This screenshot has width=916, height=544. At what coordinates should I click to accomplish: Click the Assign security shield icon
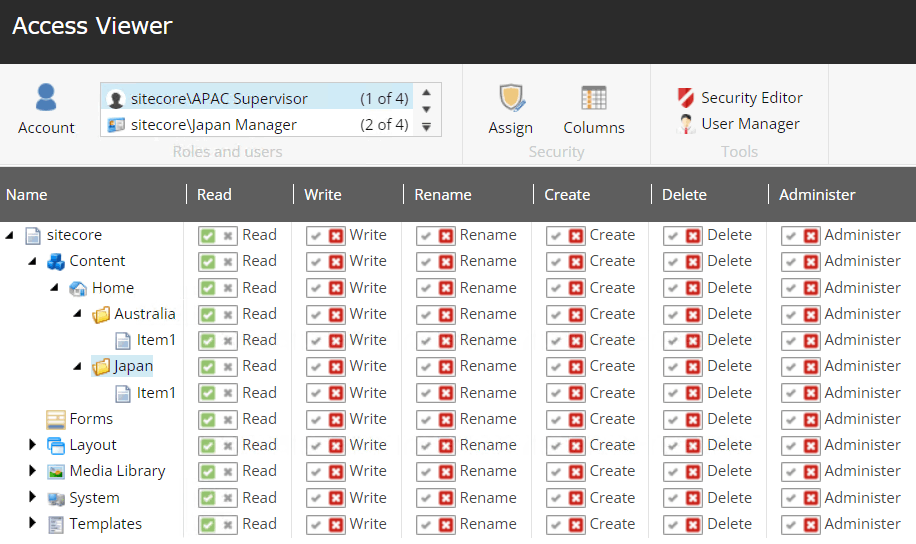tap(511, 98)
